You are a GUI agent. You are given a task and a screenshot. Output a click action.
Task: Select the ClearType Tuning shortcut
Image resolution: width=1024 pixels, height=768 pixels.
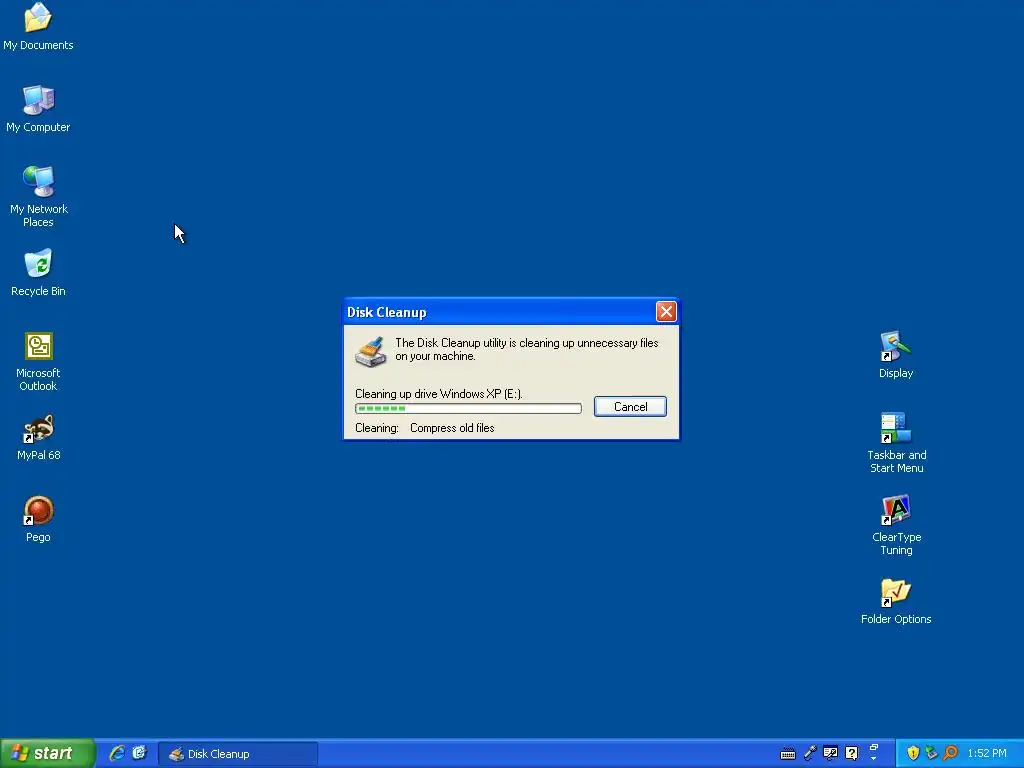pyautogui.click(x=896, y=525)
